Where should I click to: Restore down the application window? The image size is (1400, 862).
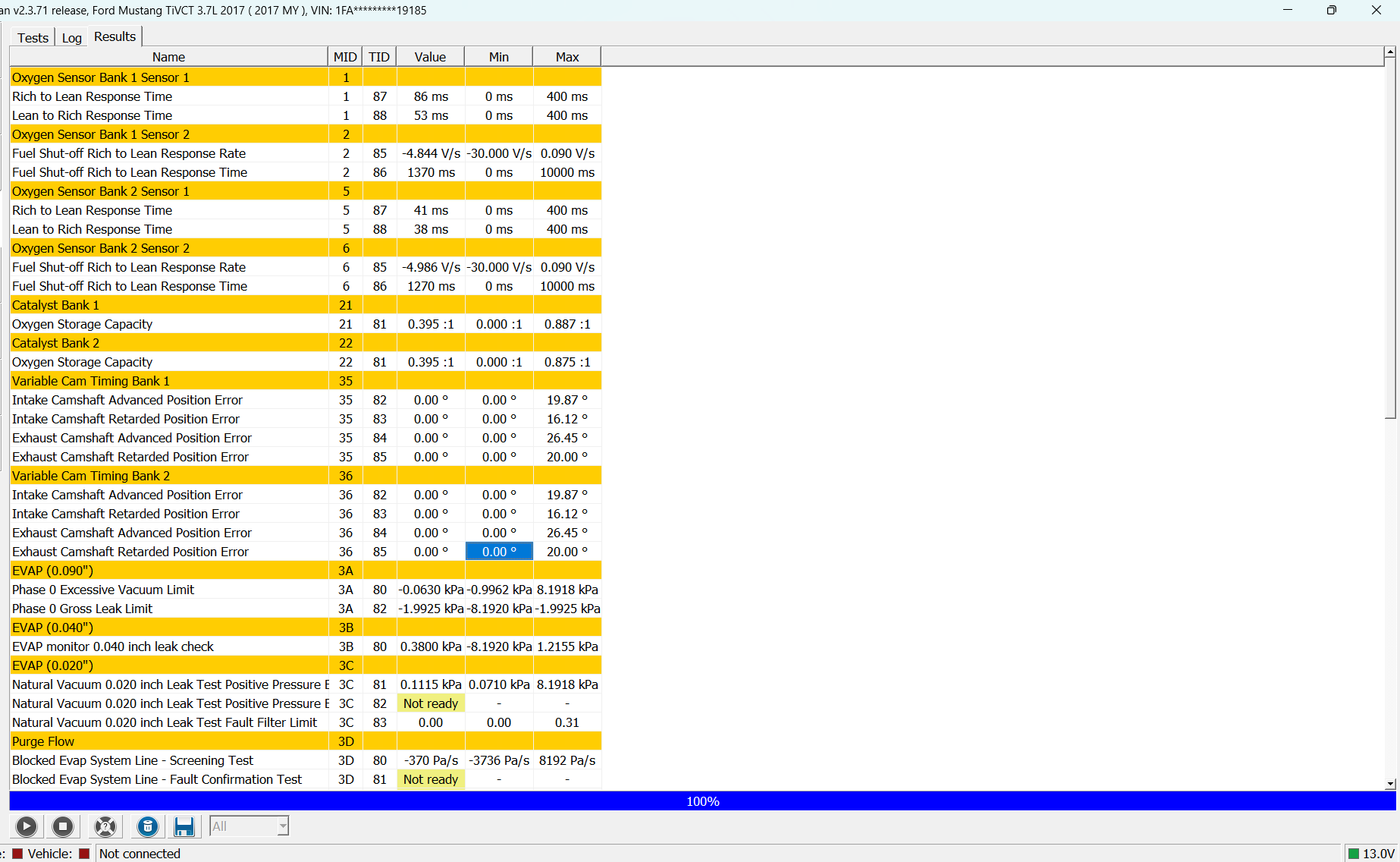coord(1332,10)
